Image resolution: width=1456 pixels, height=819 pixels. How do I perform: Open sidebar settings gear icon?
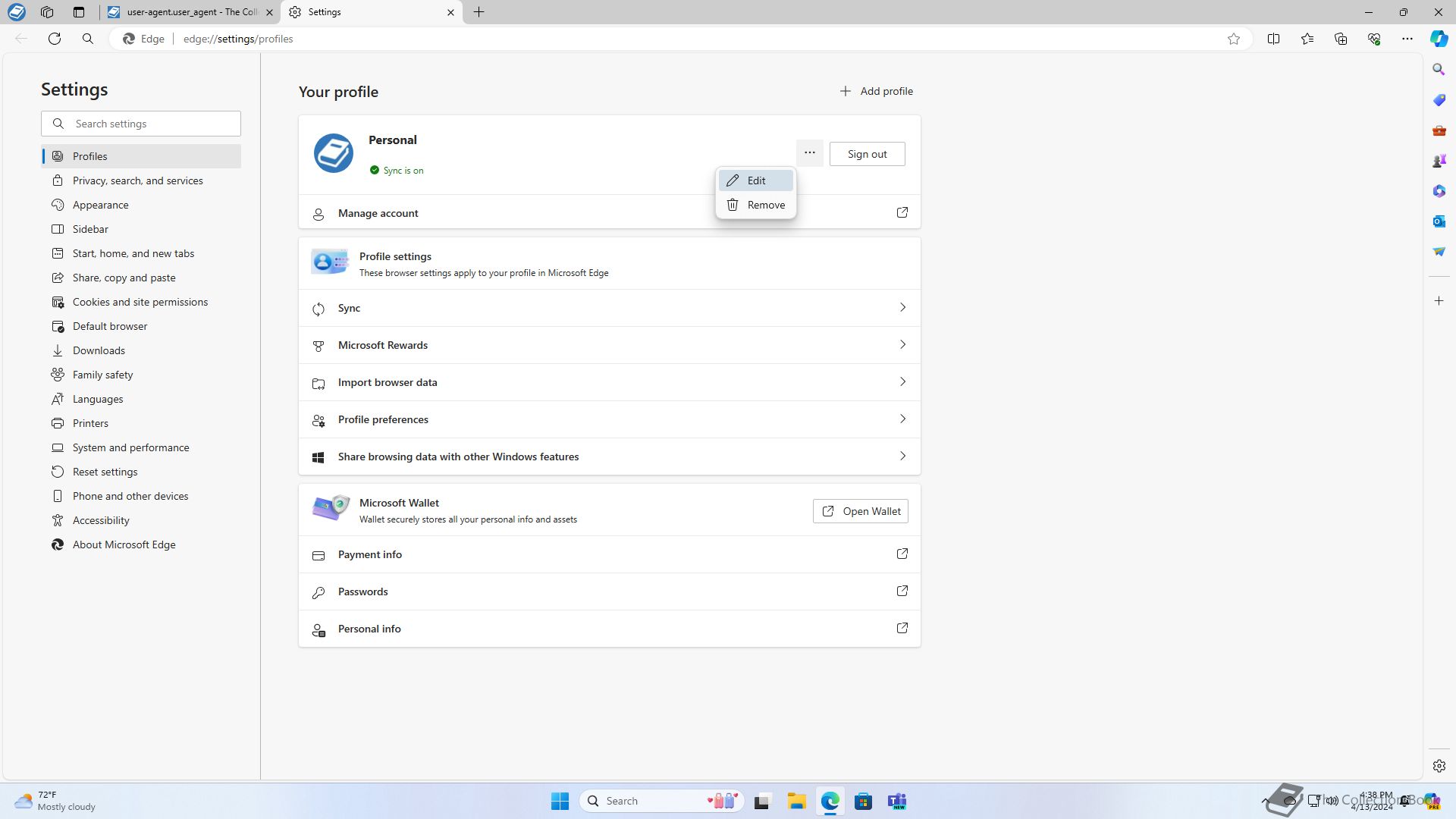coord(1439,766)
